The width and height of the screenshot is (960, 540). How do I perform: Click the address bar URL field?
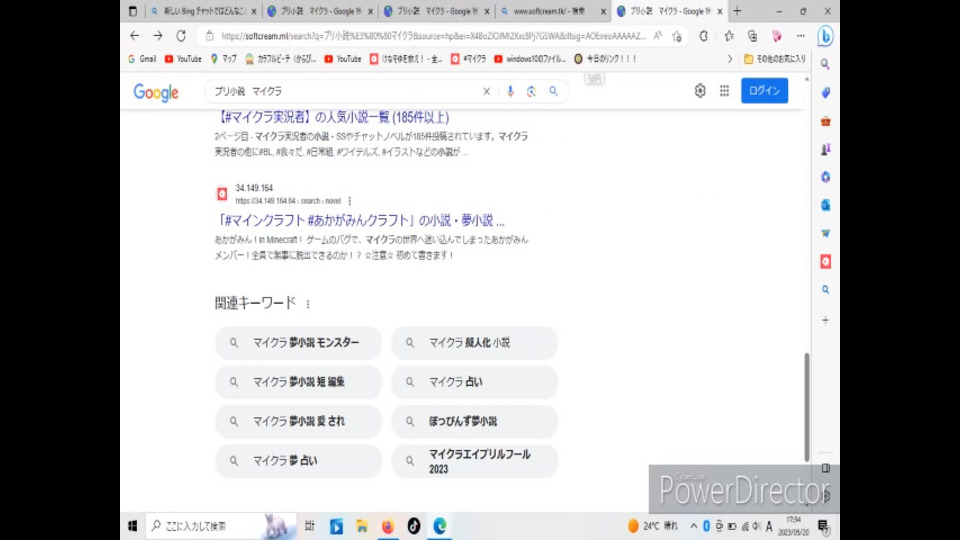click(x=433, y=36)
